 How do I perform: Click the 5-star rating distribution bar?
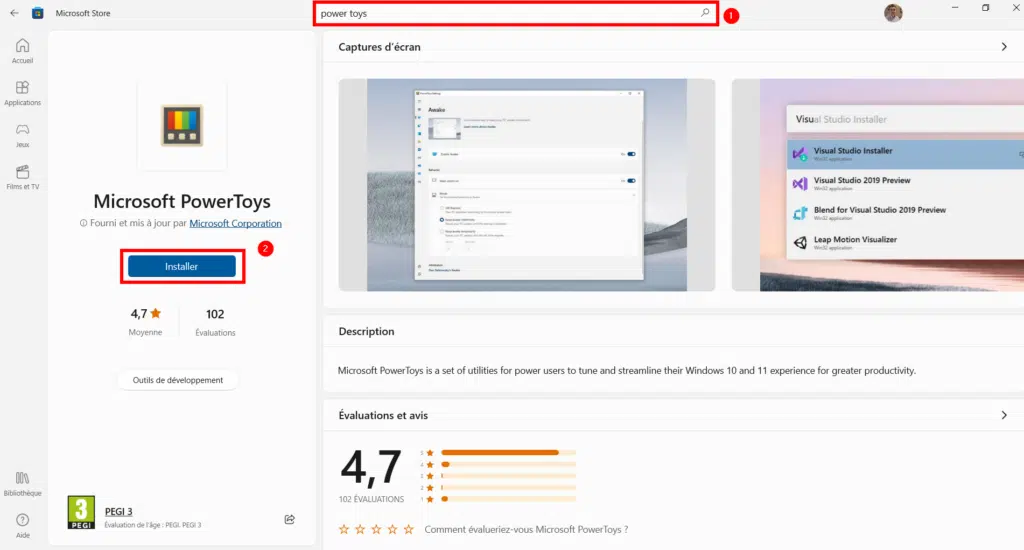tap(509, 453)
